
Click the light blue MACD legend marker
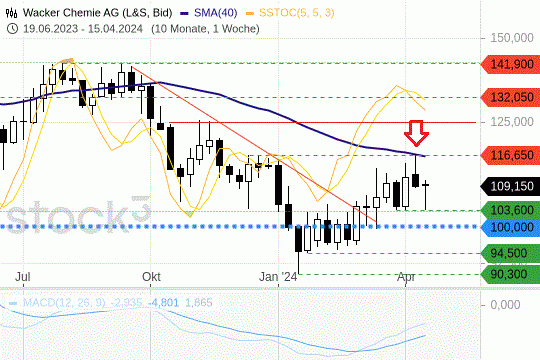coord(13,304)
